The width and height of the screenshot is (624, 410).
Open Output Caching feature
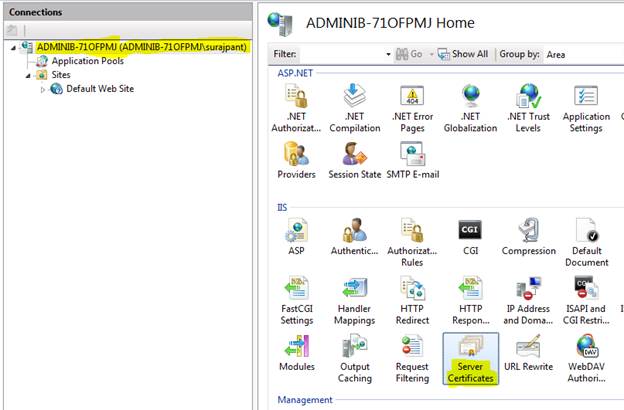(355, 359)
